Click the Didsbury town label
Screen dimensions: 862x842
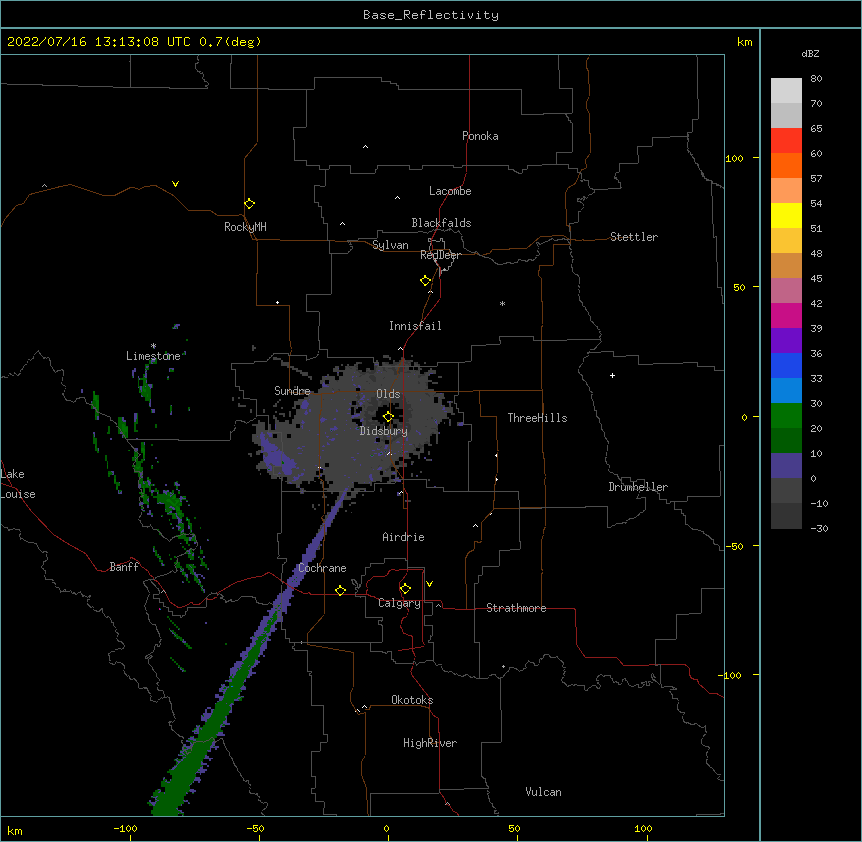click(x=384, y=431)
